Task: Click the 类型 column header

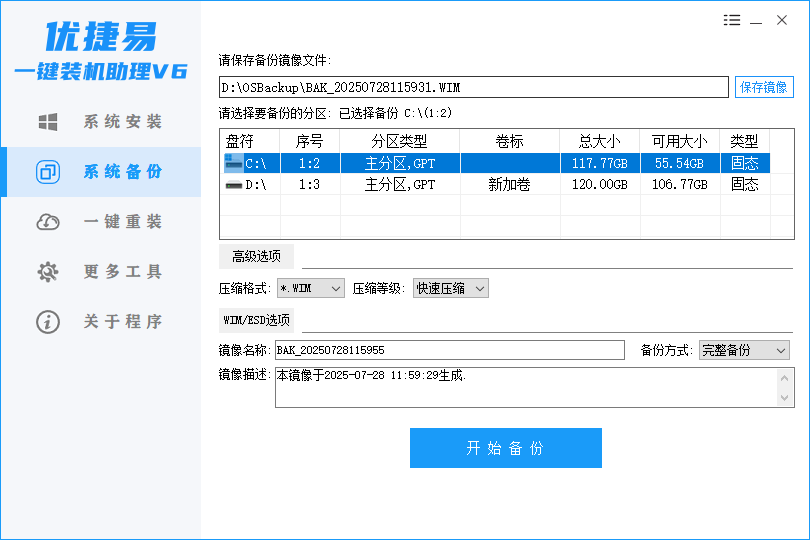Action: pos(744,141)
